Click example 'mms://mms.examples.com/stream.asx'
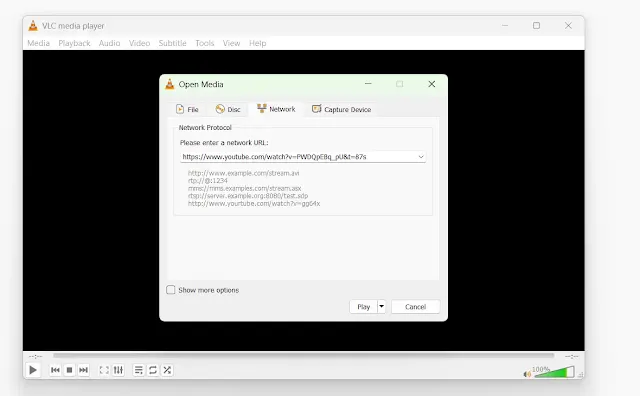This screenshot has height=396, width=640. click(244, 188)
